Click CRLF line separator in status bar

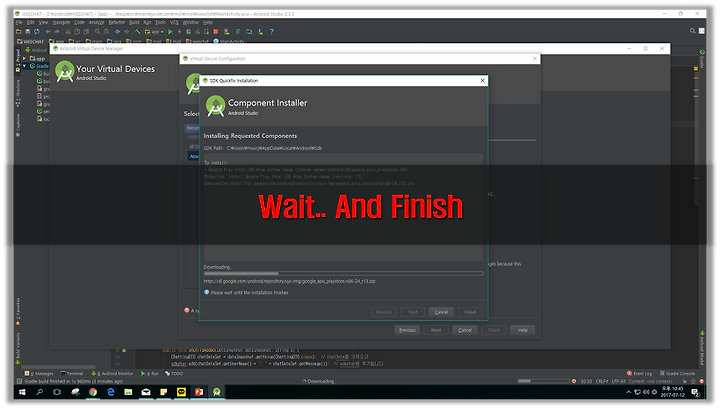602,381
